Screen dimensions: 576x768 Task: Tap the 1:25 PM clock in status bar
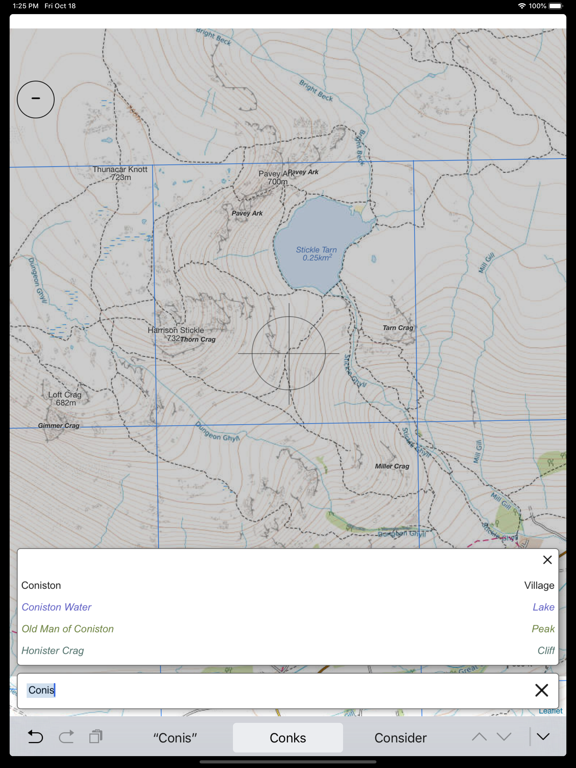pos(25,6)
